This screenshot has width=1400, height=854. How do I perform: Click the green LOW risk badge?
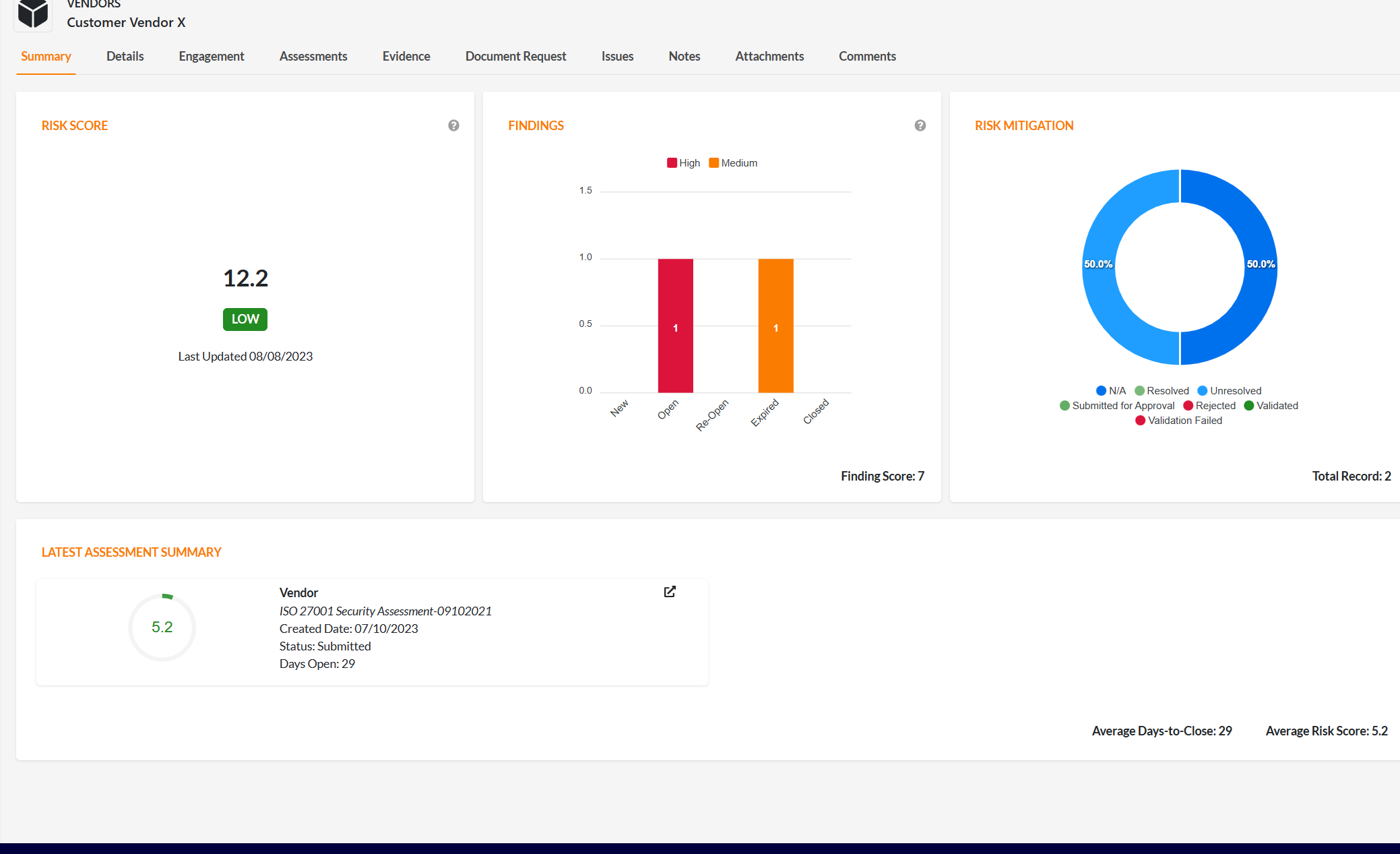[245, 319]
